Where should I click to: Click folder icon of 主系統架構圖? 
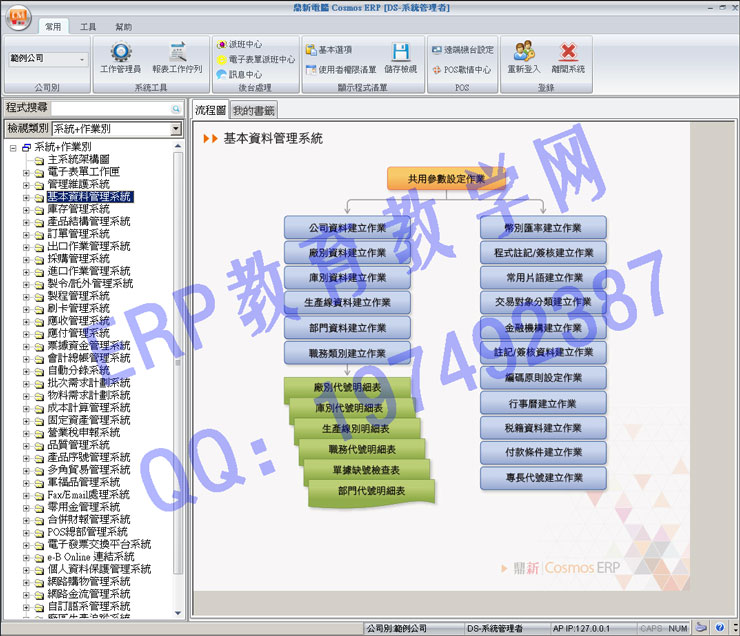point(39,160)
